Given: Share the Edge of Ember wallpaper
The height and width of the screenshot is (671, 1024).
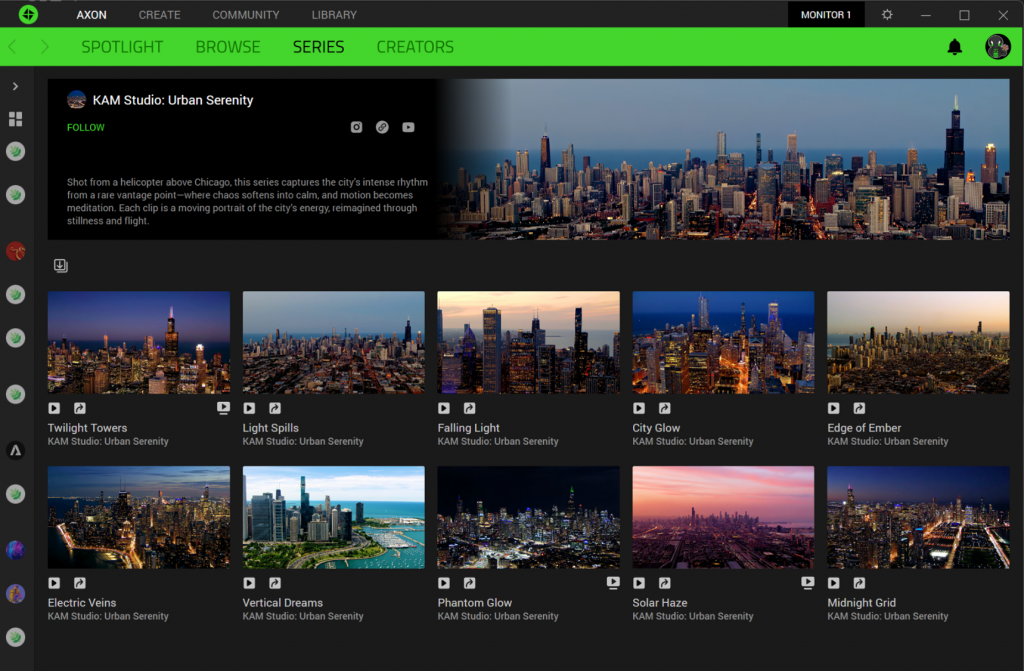Looking at the screenshot, I should 859,408.
